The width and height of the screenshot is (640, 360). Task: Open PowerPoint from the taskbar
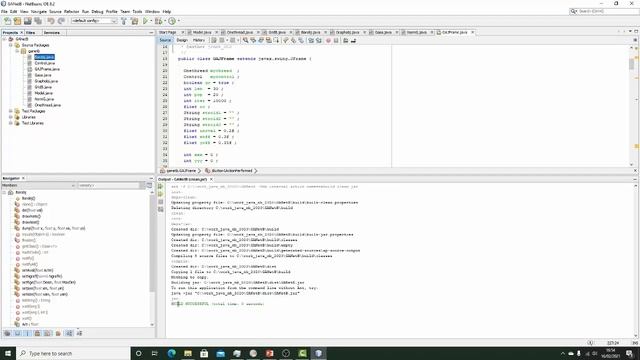269,353
